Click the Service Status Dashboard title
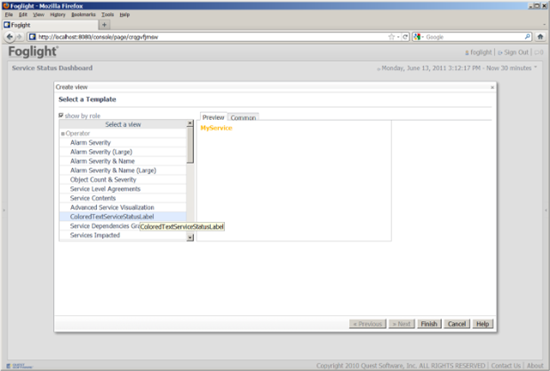This screenshot has width=550, height=371. click(x=52, y=68)
